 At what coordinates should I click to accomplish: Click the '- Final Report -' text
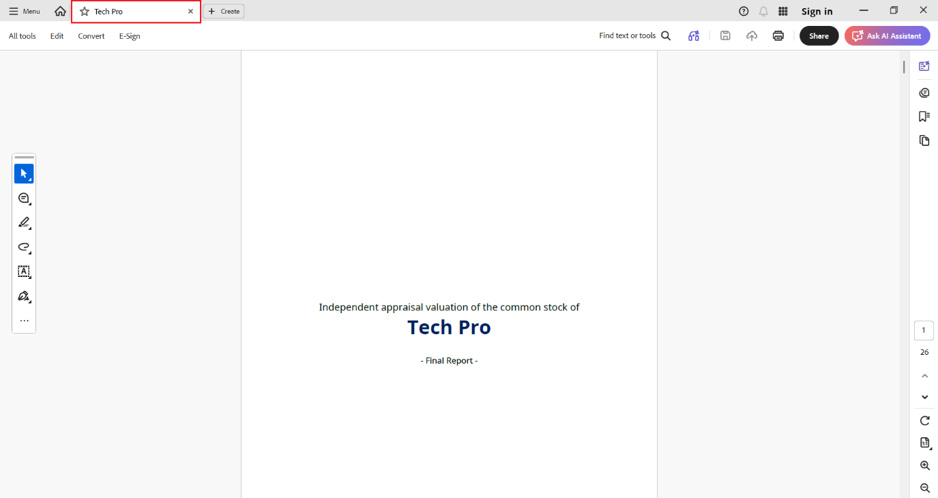pyautogui.click(x=449, y=360)
